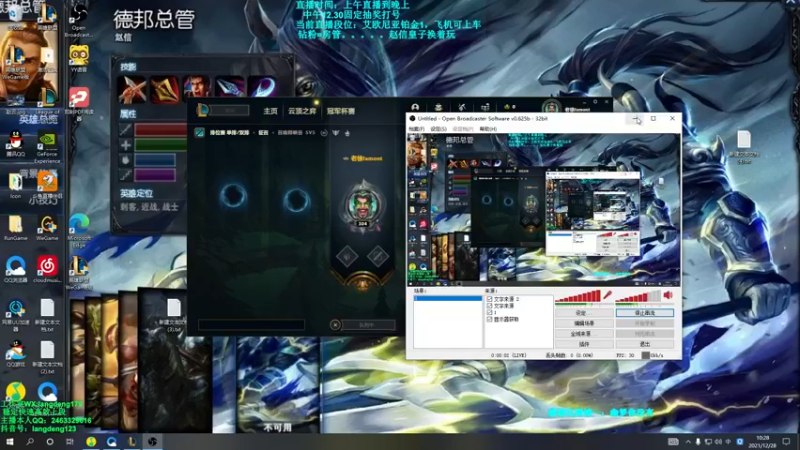Open the 设定 settings button in OBS

click(584, 313)
